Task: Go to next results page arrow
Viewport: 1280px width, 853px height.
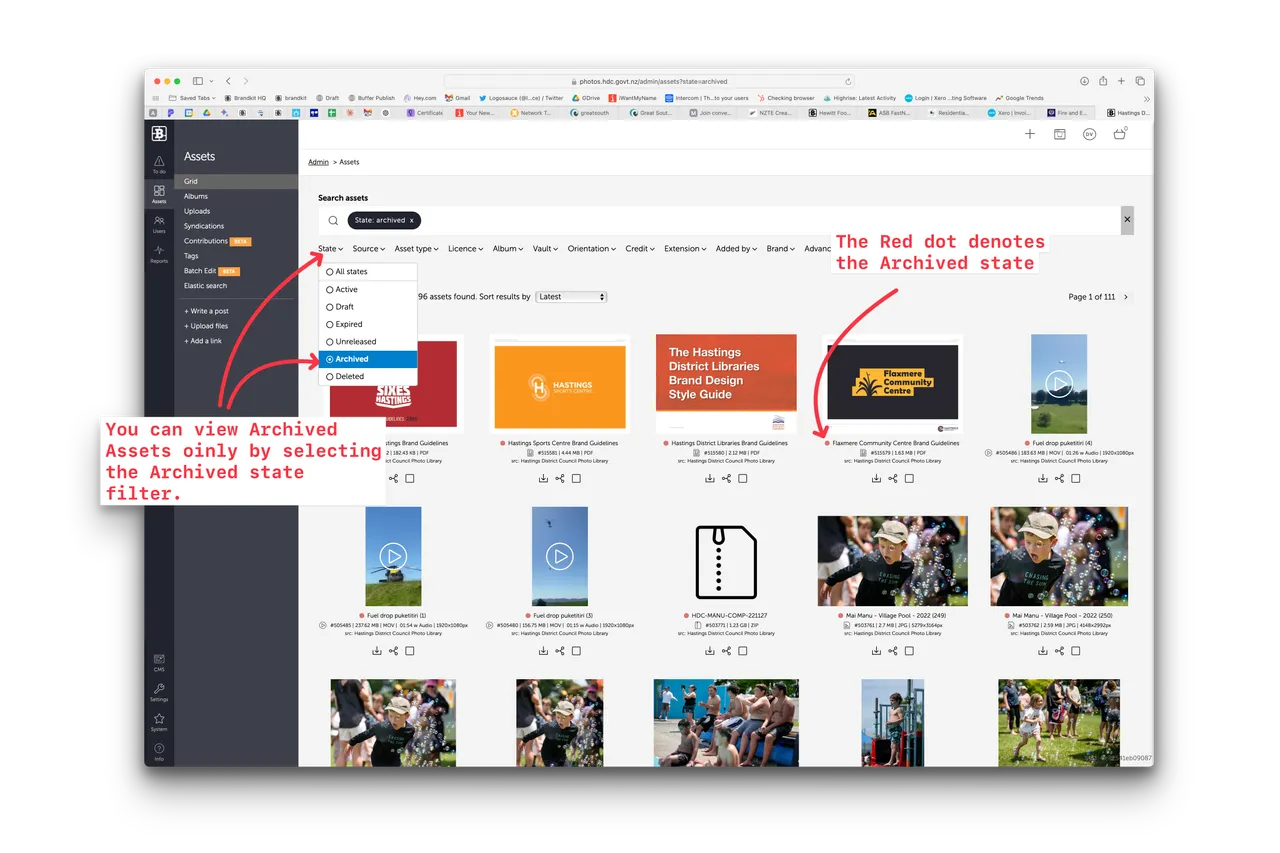Action: click(1126, 297)
